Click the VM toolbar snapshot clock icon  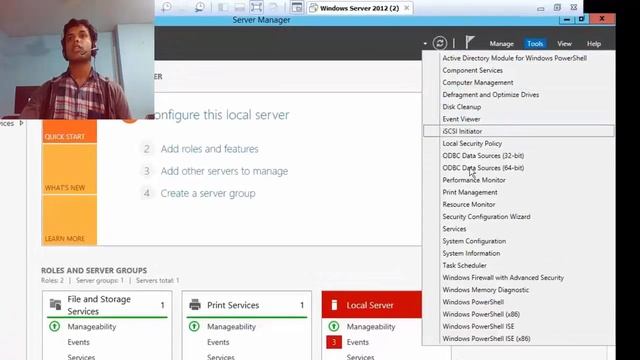(x=167, y=7)
